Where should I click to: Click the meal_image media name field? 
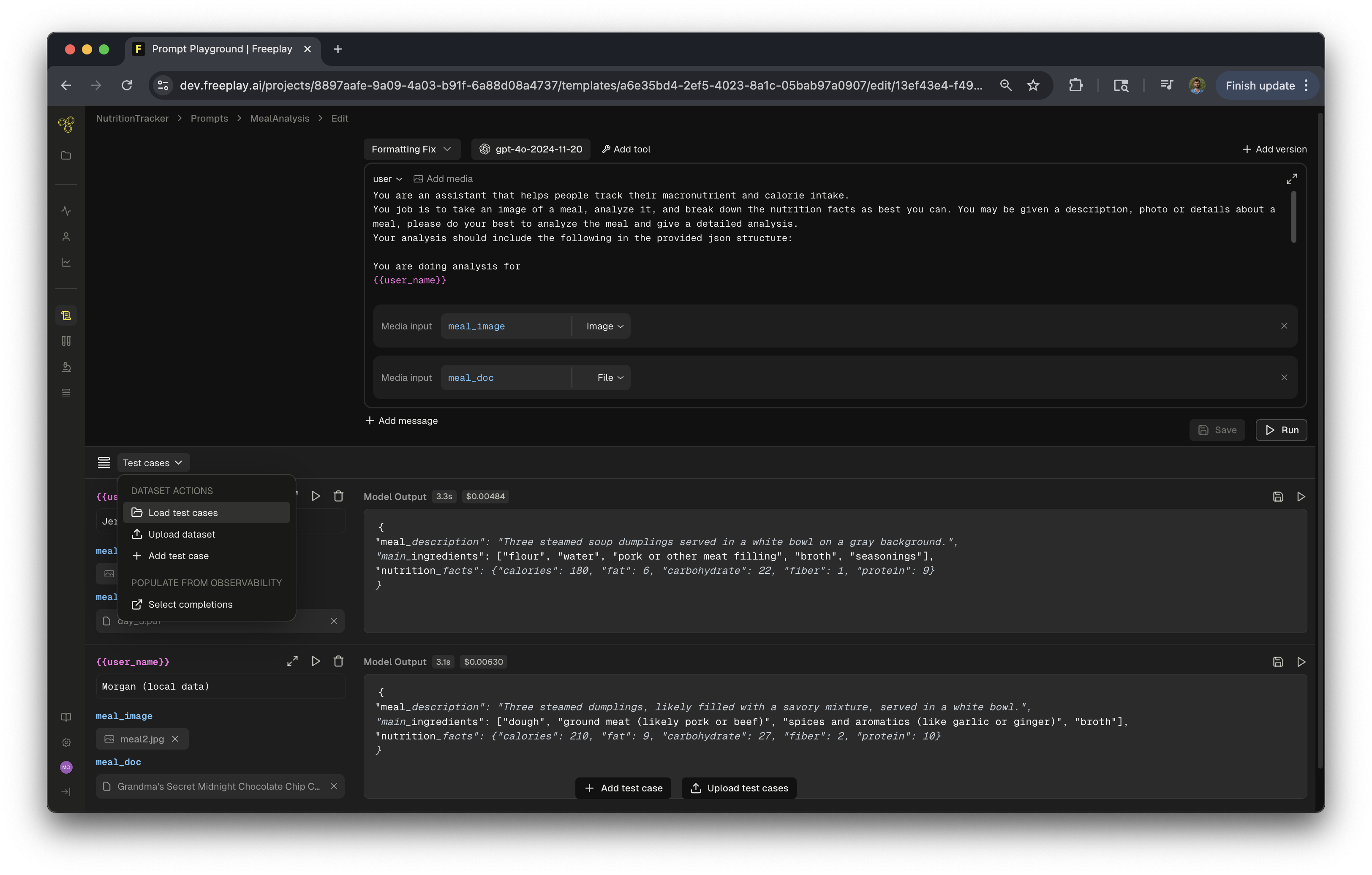505,326
